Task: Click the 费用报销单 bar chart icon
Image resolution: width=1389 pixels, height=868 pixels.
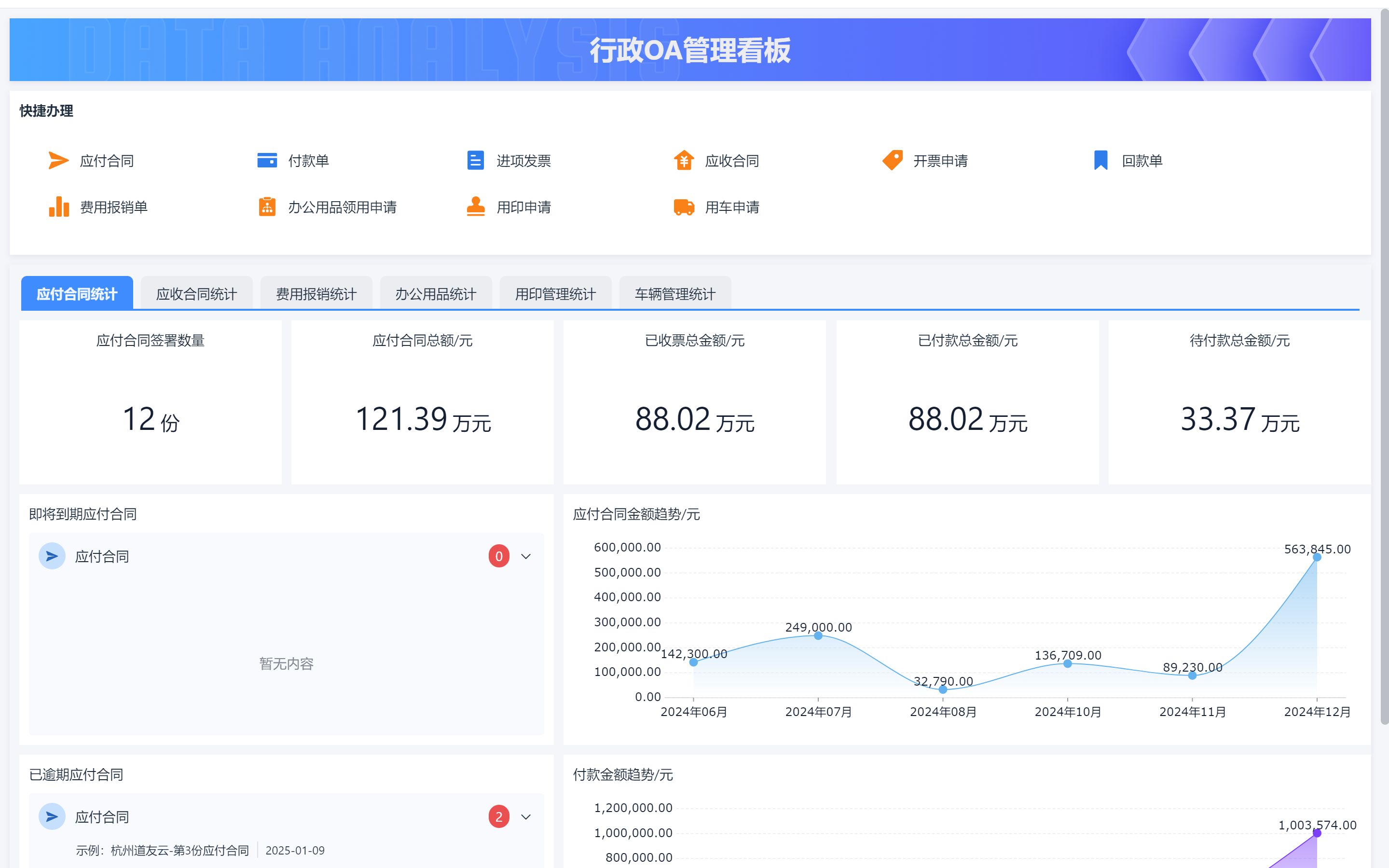Action: tap(58, 207)
